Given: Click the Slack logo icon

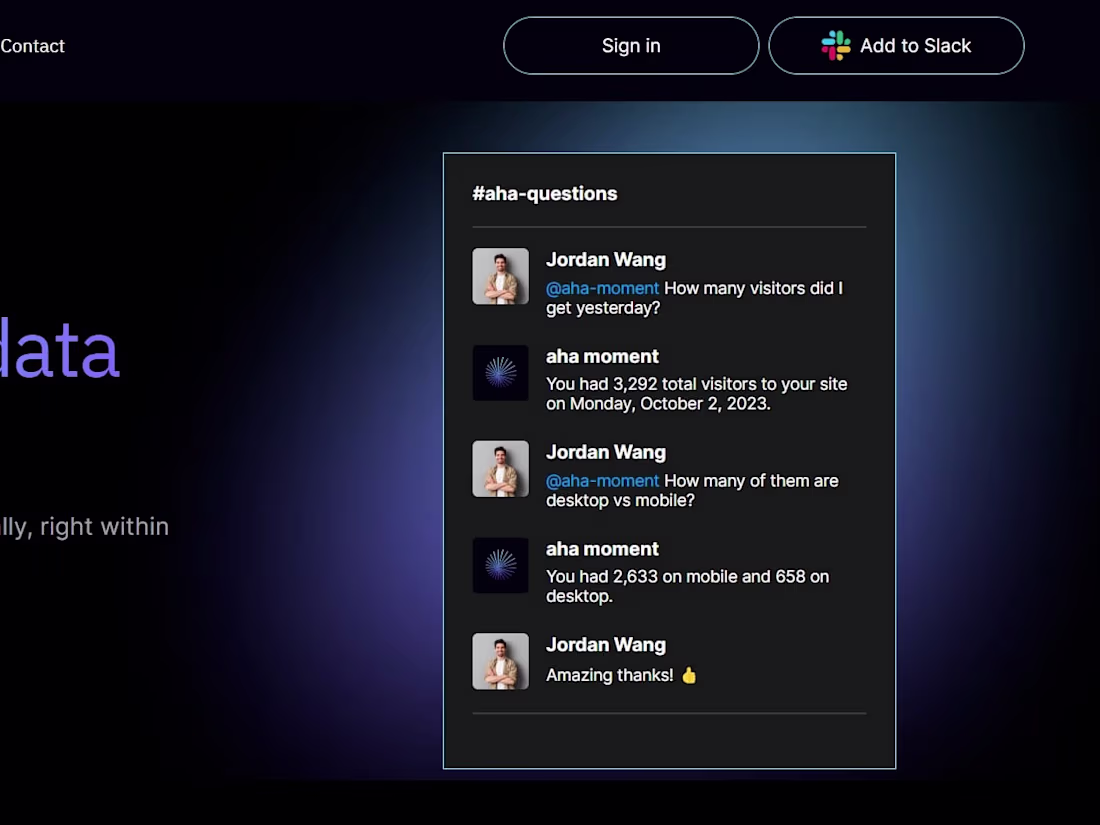Looking at the screenshot, I should coord(836,46).
